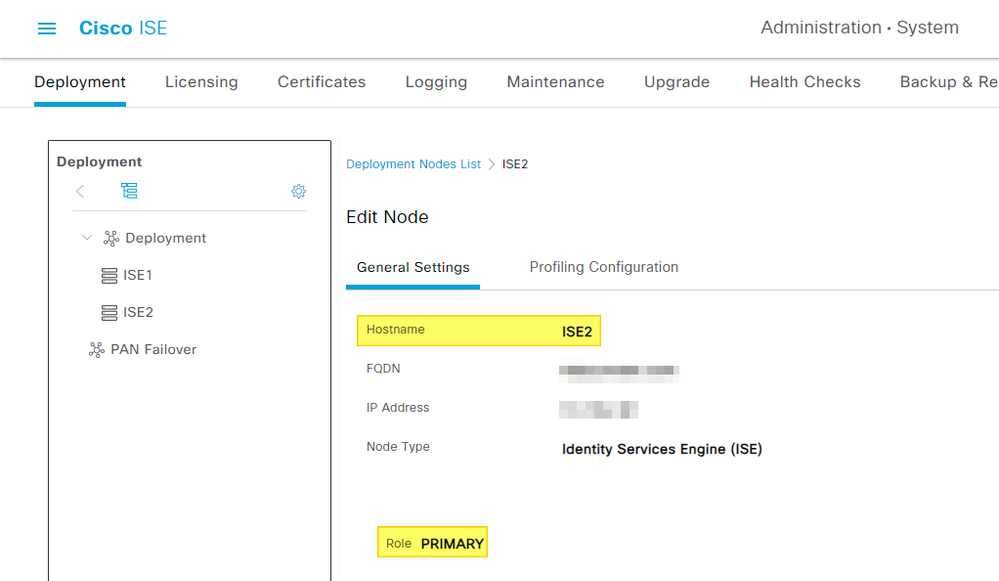The height and width of the screenshot is (581, 999).
Task: Click the Hostname field label
Action: click(x=396, y=329)
